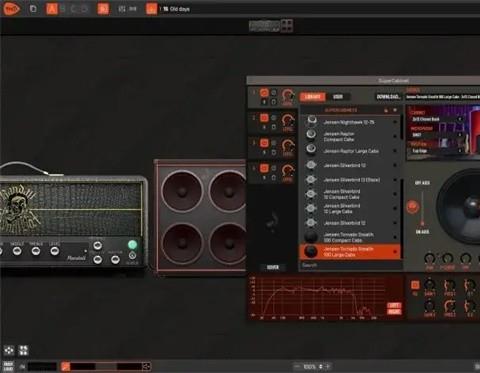Open the Cabinet type dropdown
480x373 pixels.
436,119
